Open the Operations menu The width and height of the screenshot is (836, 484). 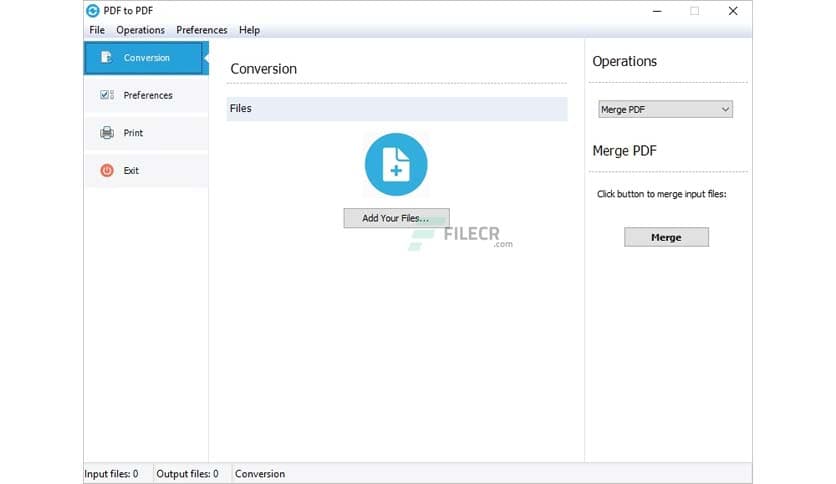[140, 30]
